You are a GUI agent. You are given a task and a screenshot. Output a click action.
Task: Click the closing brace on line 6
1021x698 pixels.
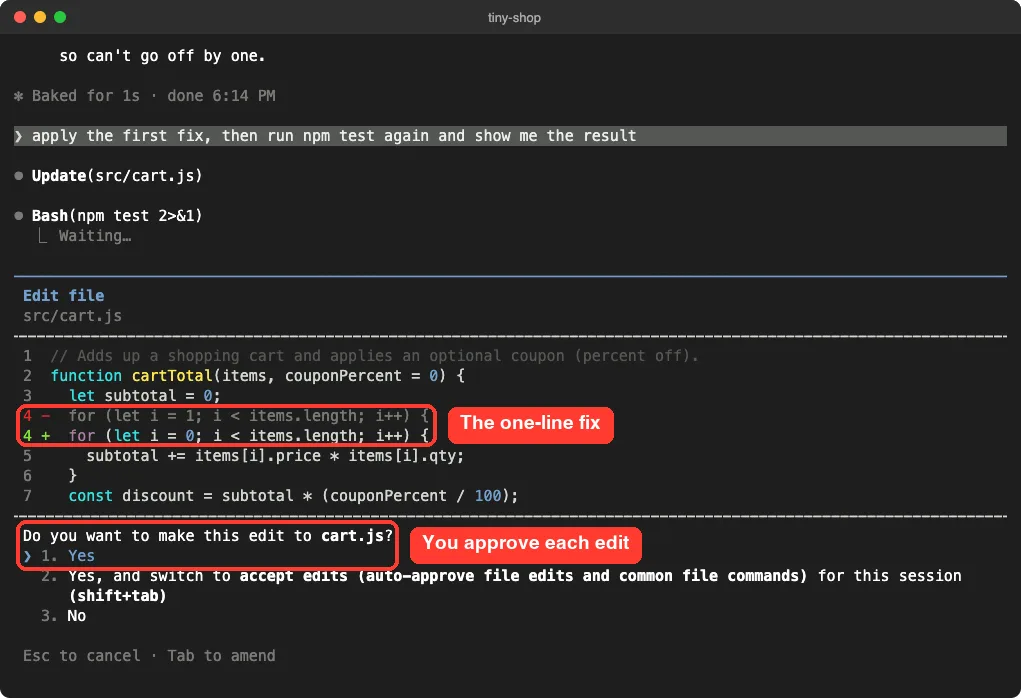pos(72,475)
